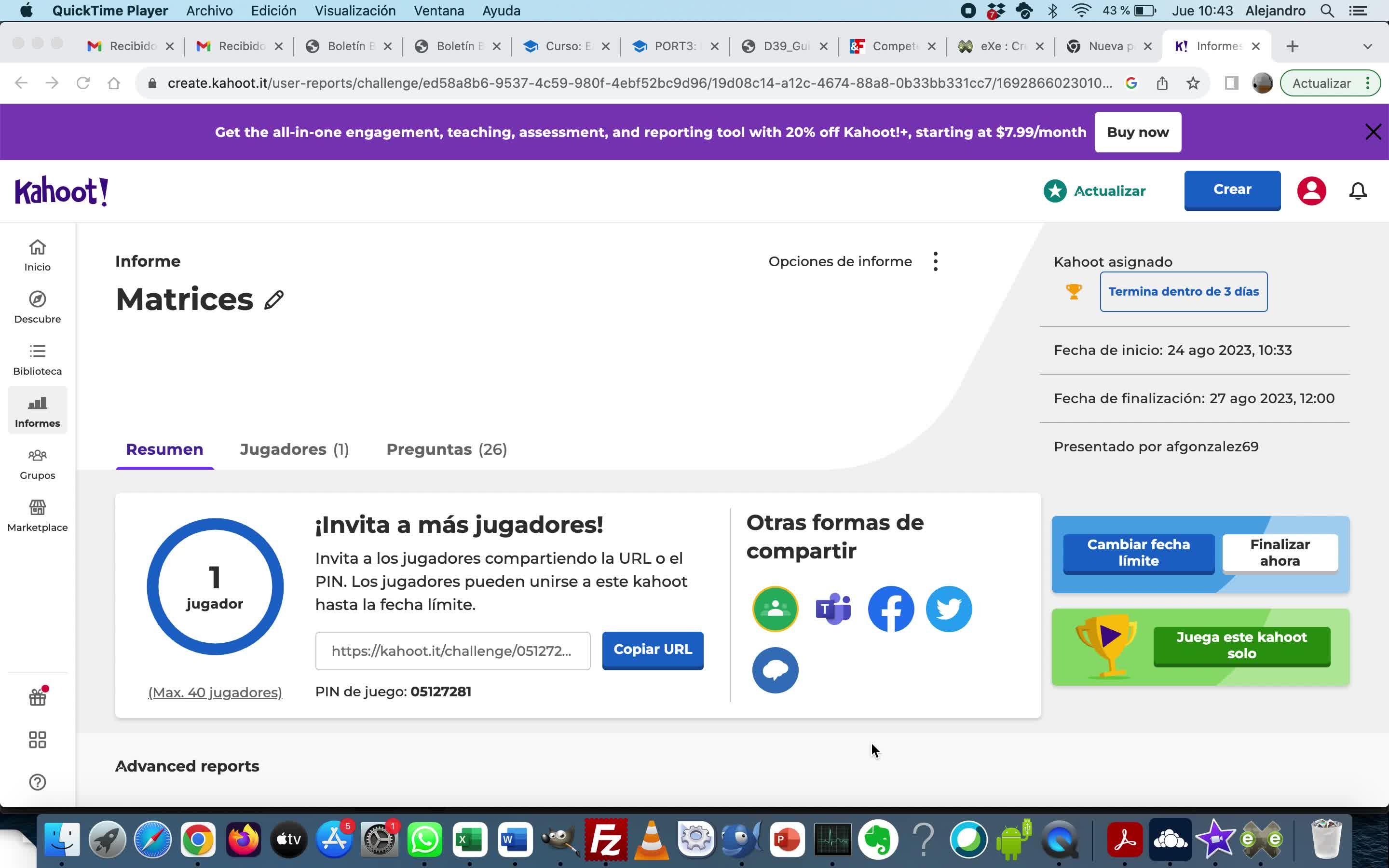
Task: Share via Google Classroom icon
Action: click(x=775, y=609)
